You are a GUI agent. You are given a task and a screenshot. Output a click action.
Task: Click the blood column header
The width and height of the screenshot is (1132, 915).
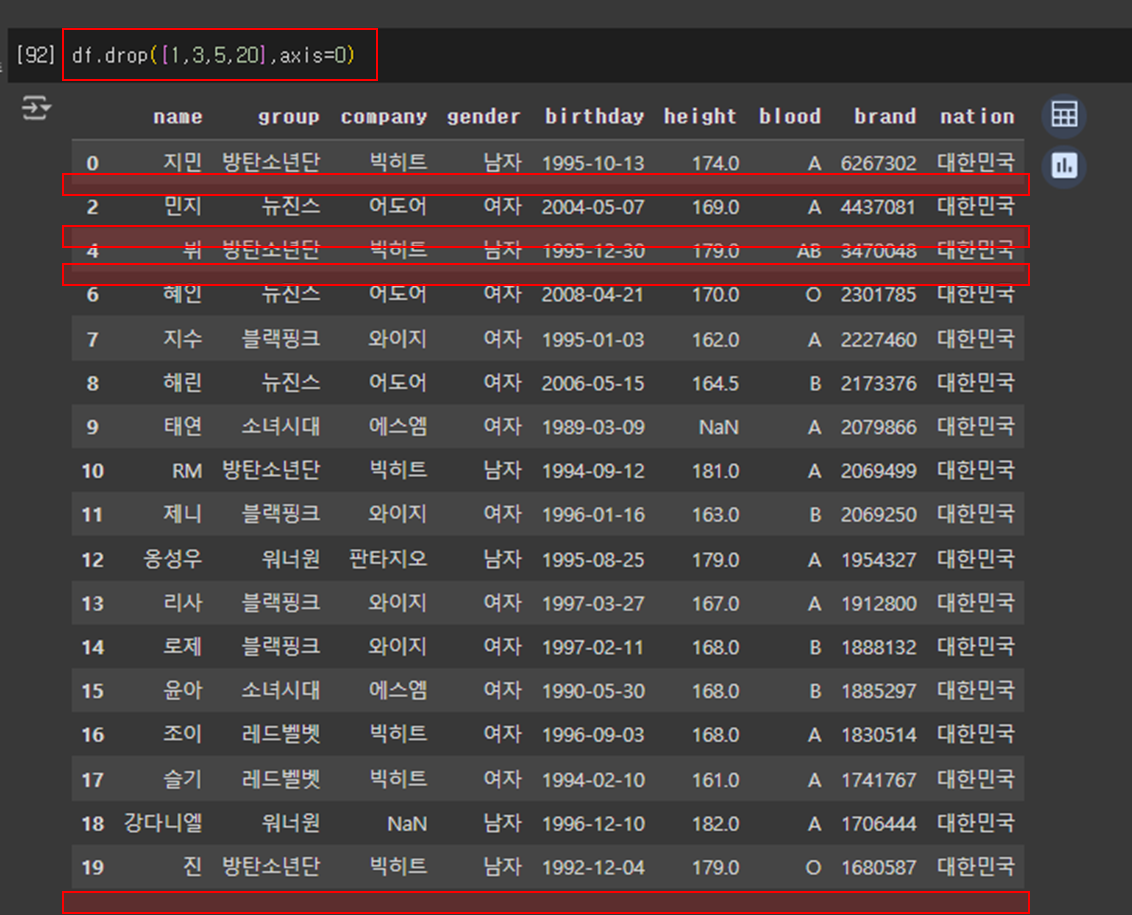point(790,116)
